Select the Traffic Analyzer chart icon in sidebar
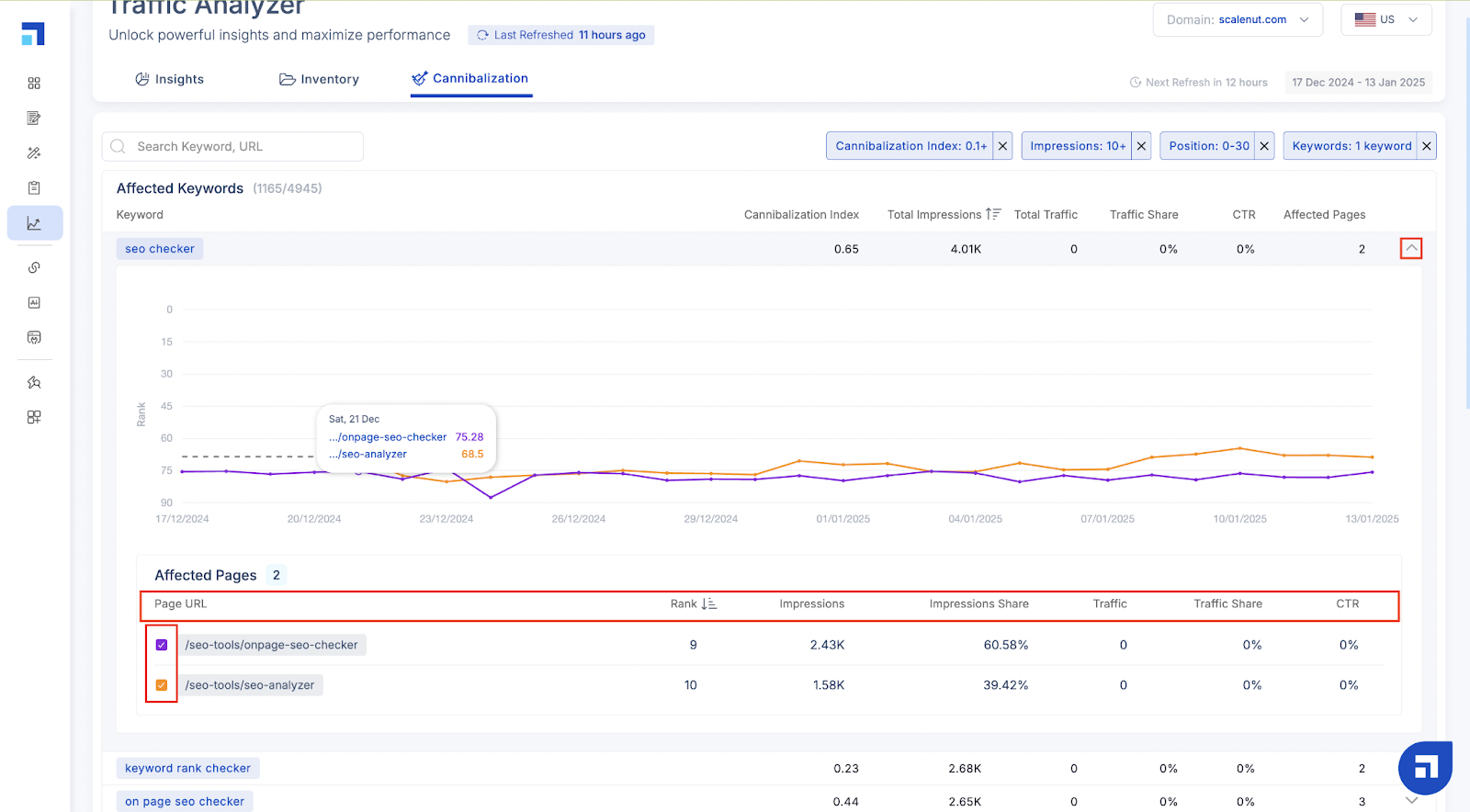 point(34,223)
